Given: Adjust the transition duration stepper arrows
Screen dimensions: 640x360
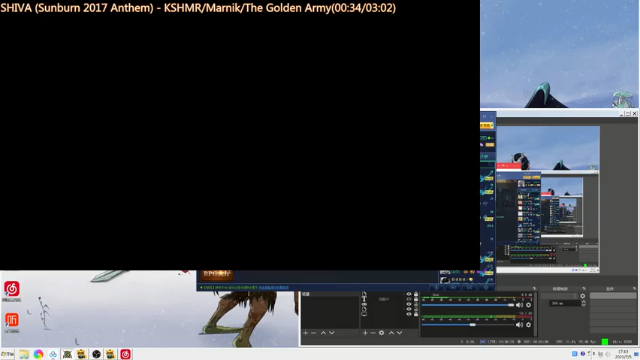Looking at the screenshot, I should 583,303.
